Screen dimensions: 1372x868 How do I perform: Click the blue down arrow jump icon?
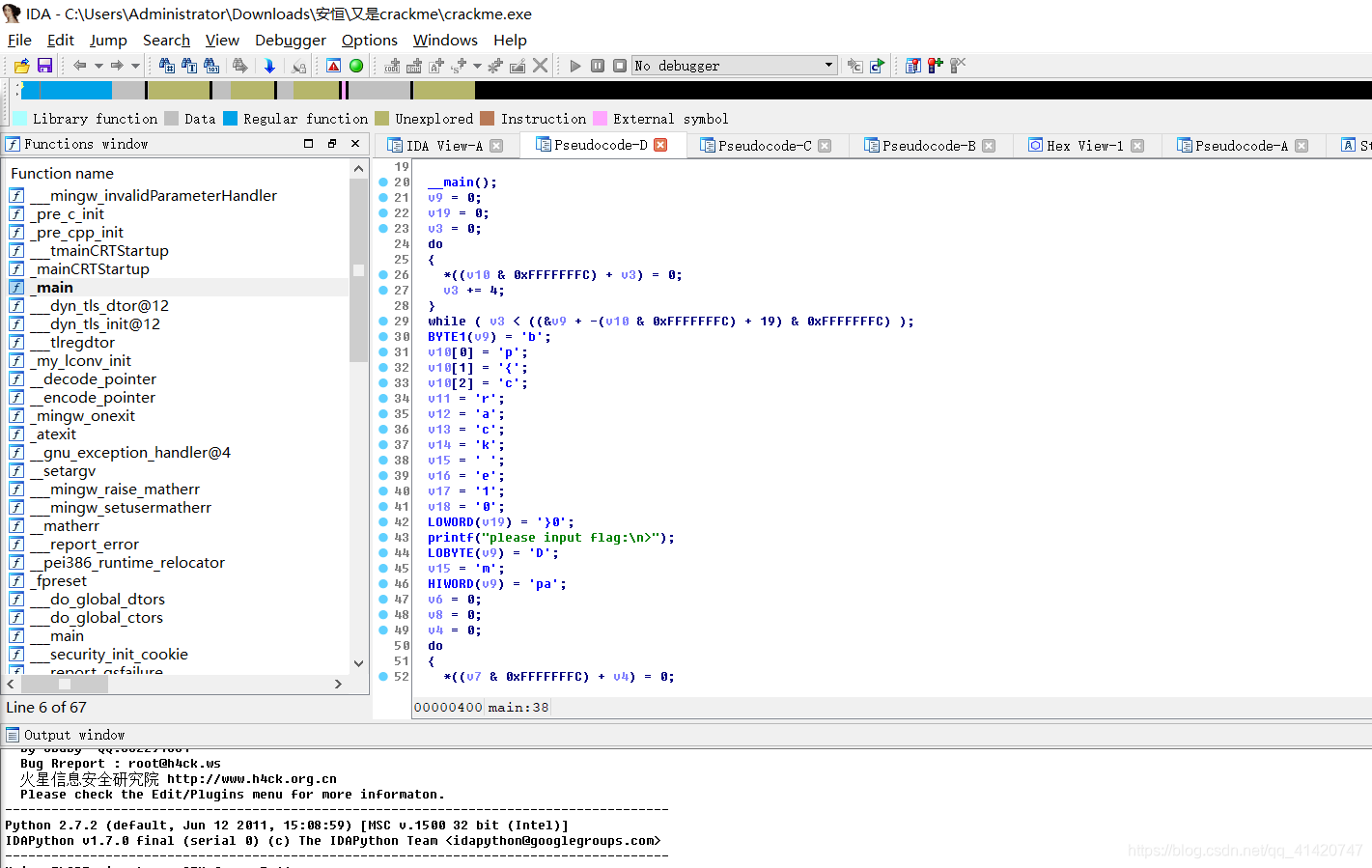(x=269, y=66)
